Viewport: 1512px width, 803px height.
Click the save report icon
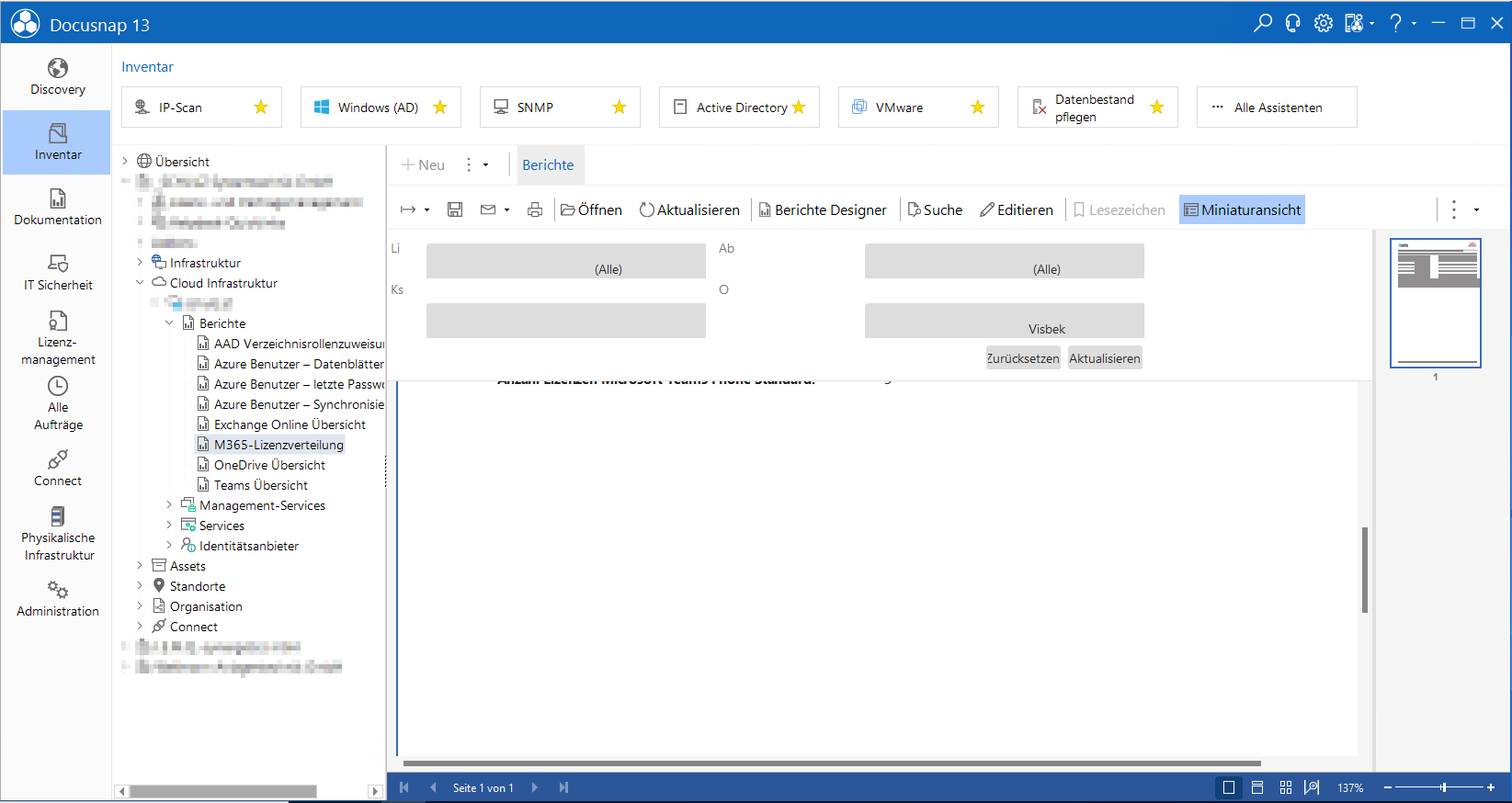[455, 210]
